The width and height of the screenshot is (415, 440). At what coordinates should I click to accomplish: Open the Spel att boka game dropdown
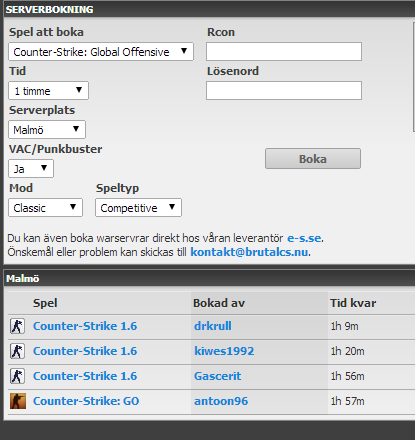click(x=101, y=52)
